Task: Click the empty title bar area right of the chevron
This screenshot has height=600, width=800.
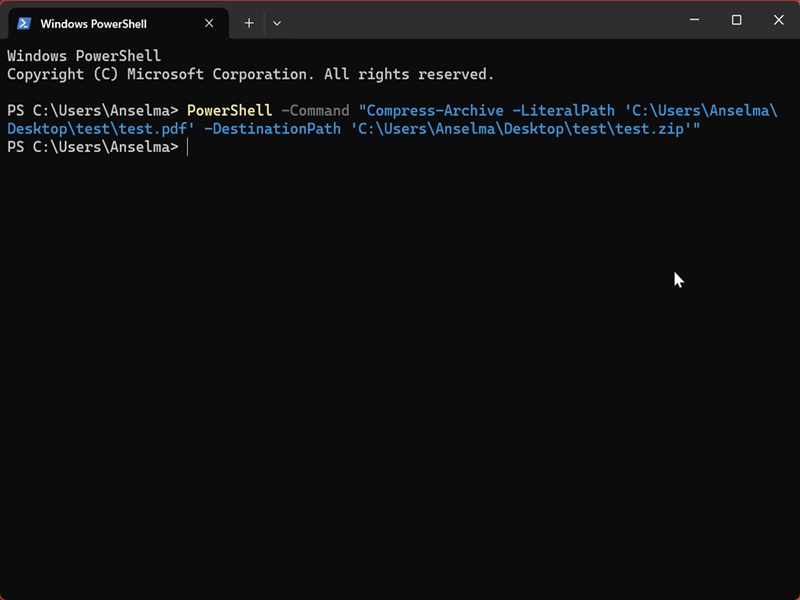Action: [x=480, y=20]
